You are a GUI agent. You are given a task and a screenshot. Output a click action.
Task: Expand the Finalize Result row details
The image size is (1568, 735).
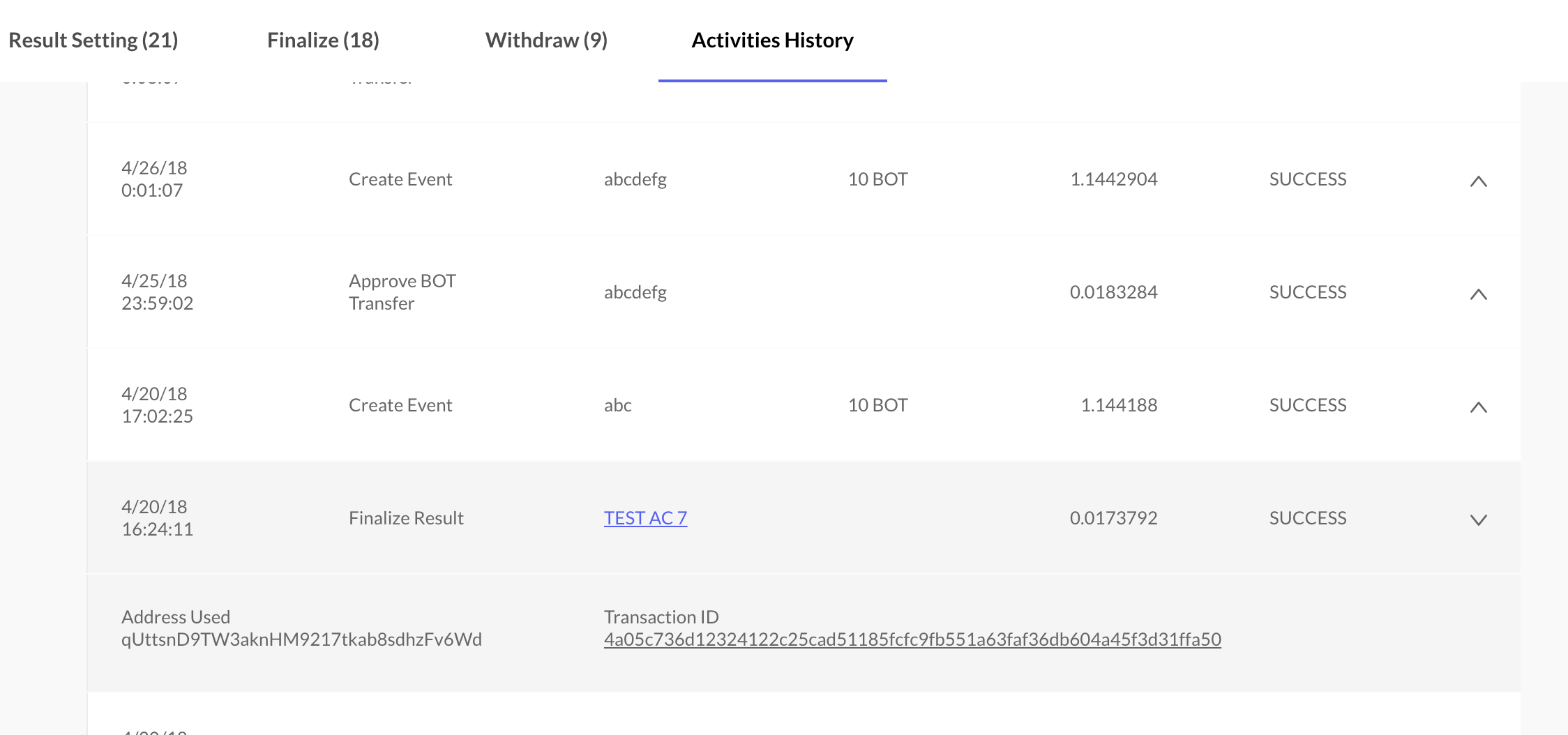tap(1478, 520)
